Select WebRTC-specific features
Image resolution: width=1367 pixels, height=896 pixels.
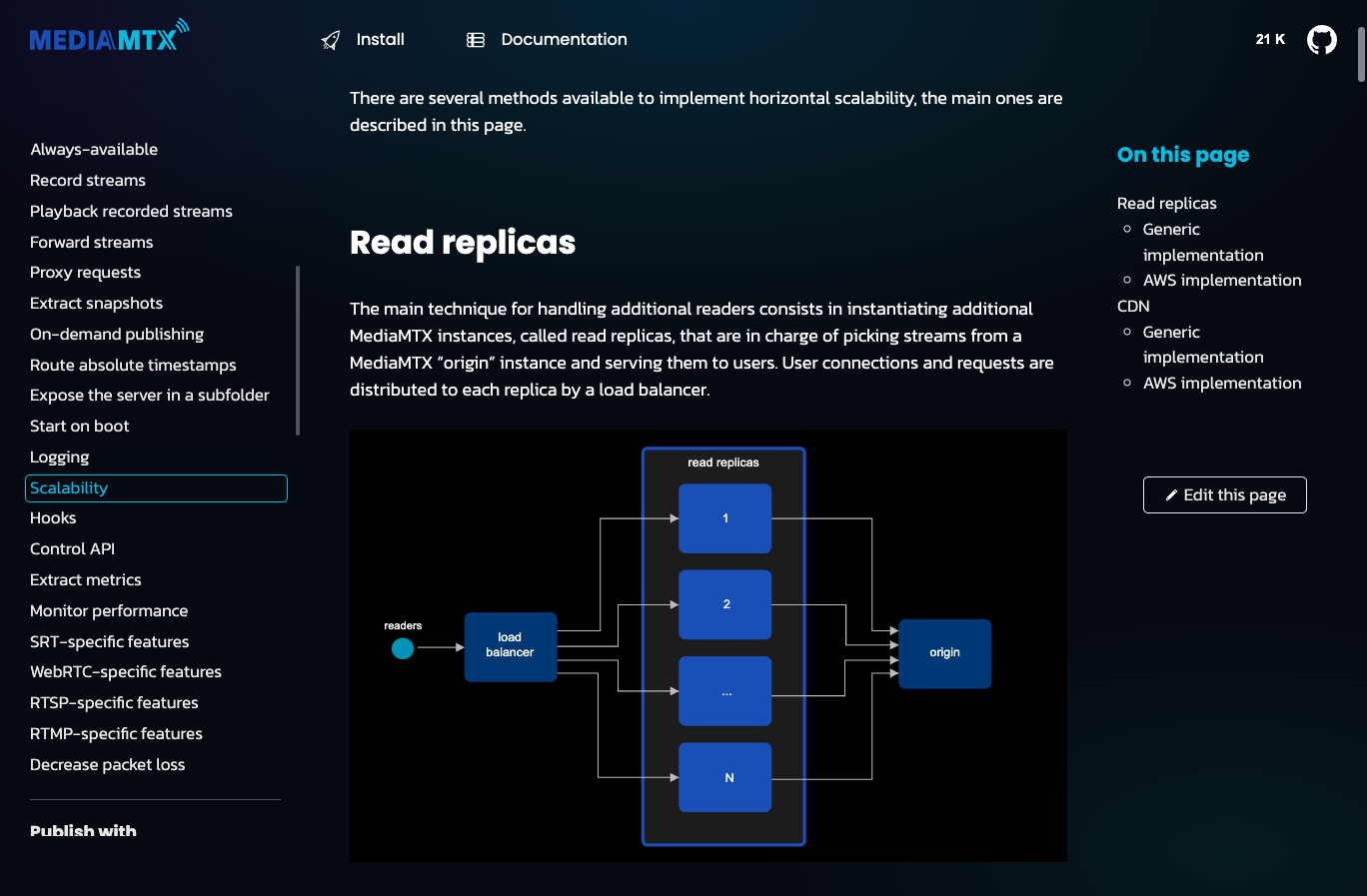point(126,672)
